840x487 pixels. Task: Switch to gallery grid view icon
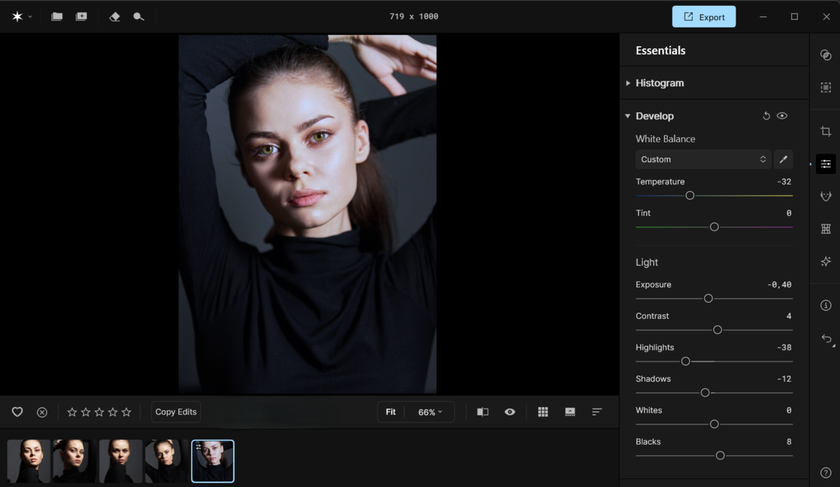coord(543,412)
